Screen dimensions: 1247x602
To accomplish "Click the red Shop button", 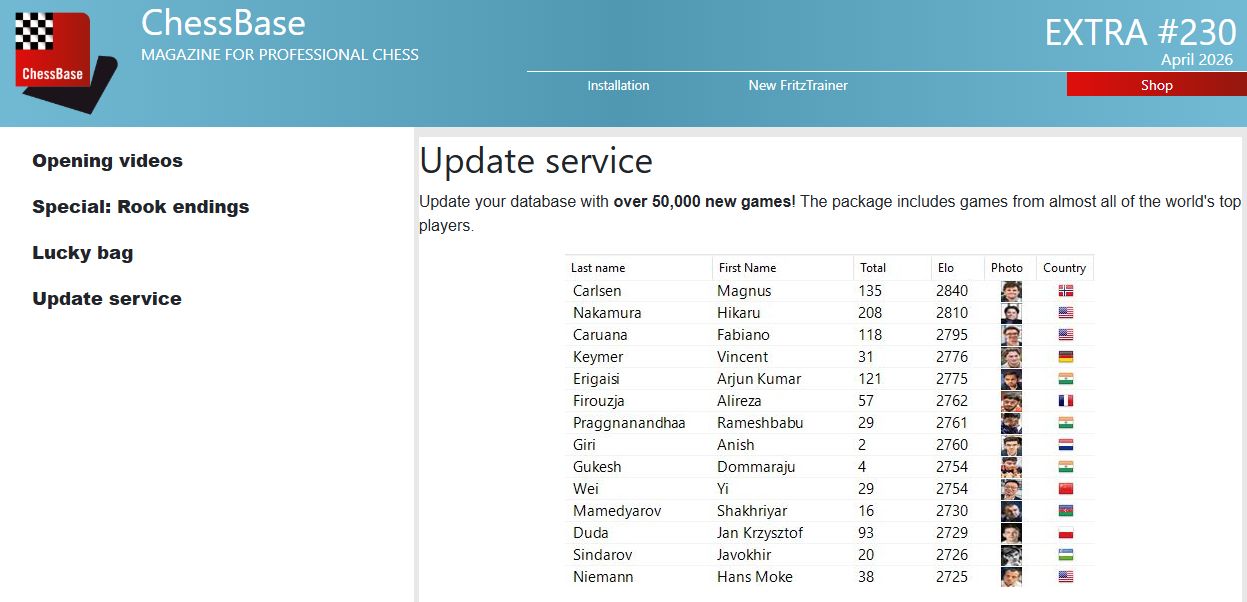I will [1156, 86].
